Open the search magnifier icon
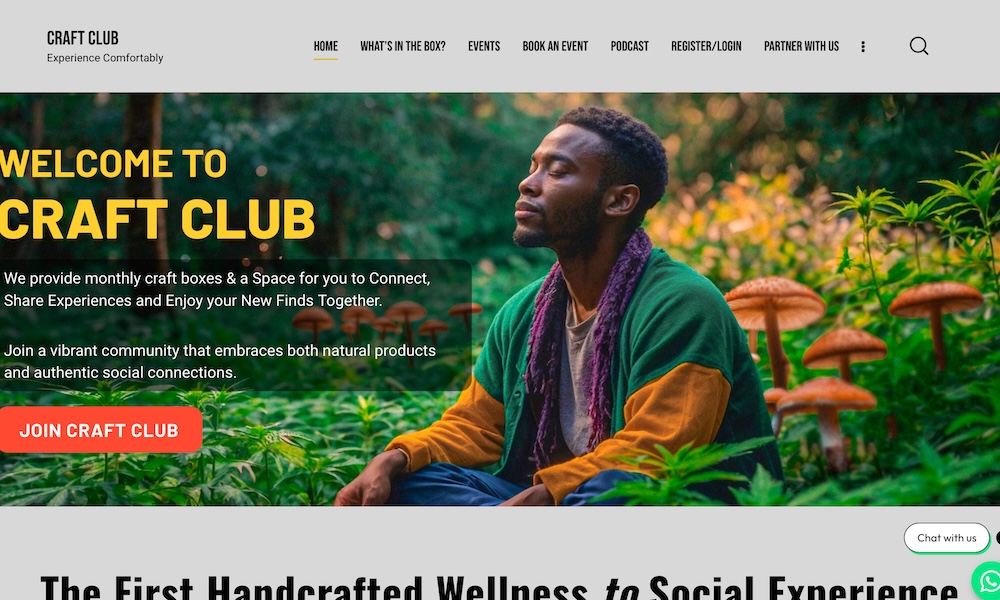This screenshot has height=600, width=1000. point(918,46)
